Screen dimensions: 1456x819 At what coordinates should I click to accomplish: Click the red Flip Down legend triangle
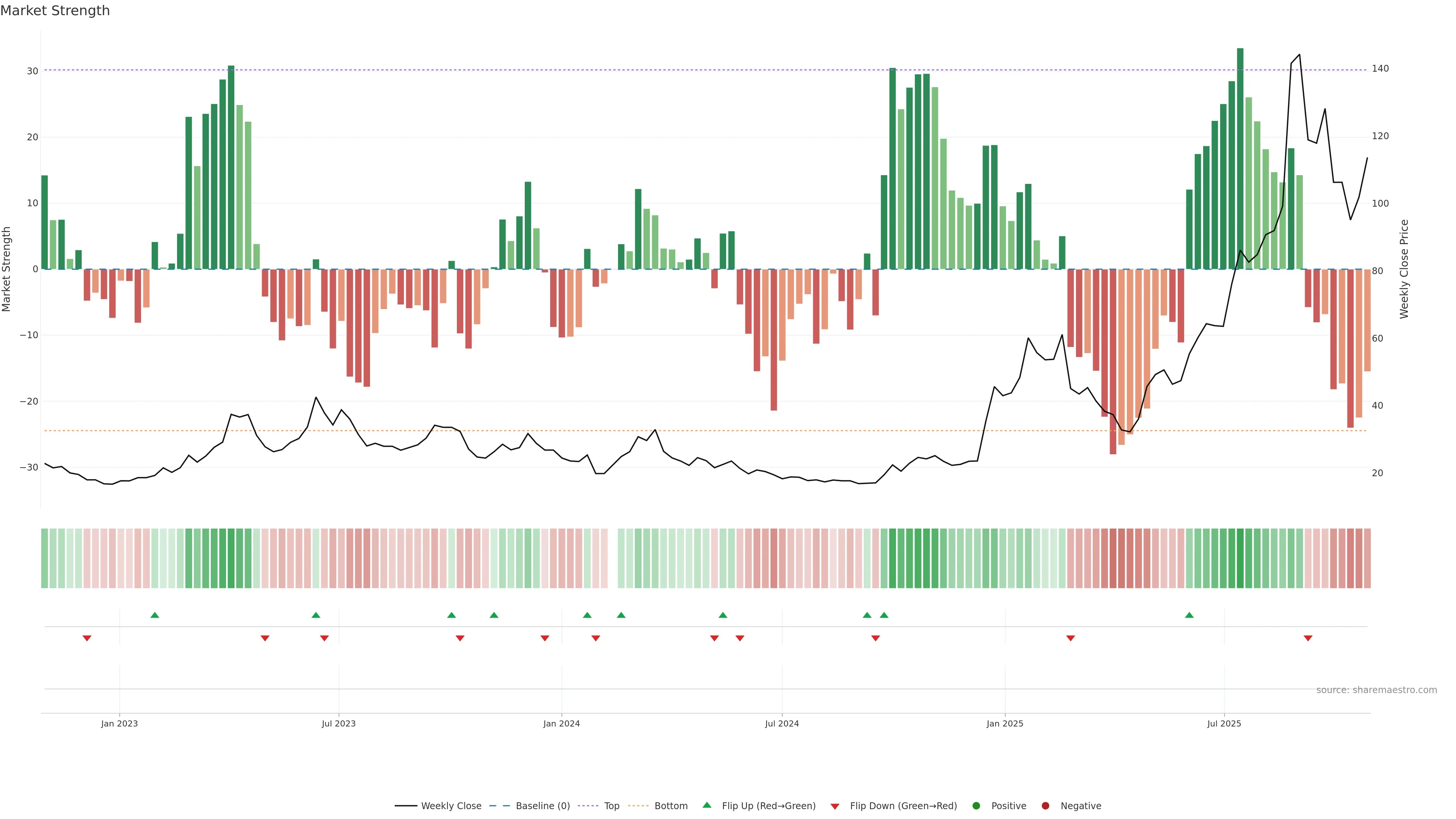(x=835, y=806)
